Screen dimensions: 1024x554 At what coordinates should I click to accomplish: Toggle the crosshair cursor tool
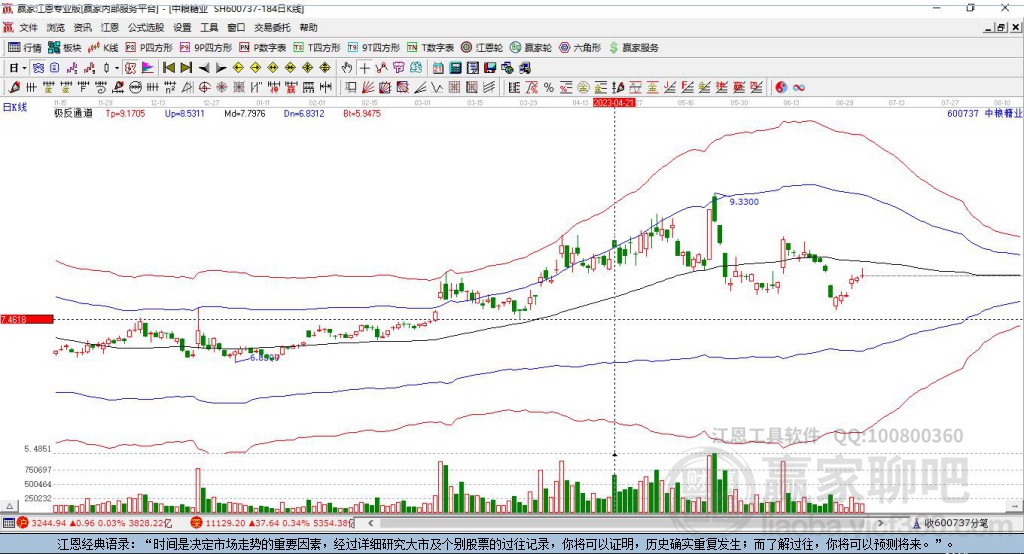coord(364,68)
